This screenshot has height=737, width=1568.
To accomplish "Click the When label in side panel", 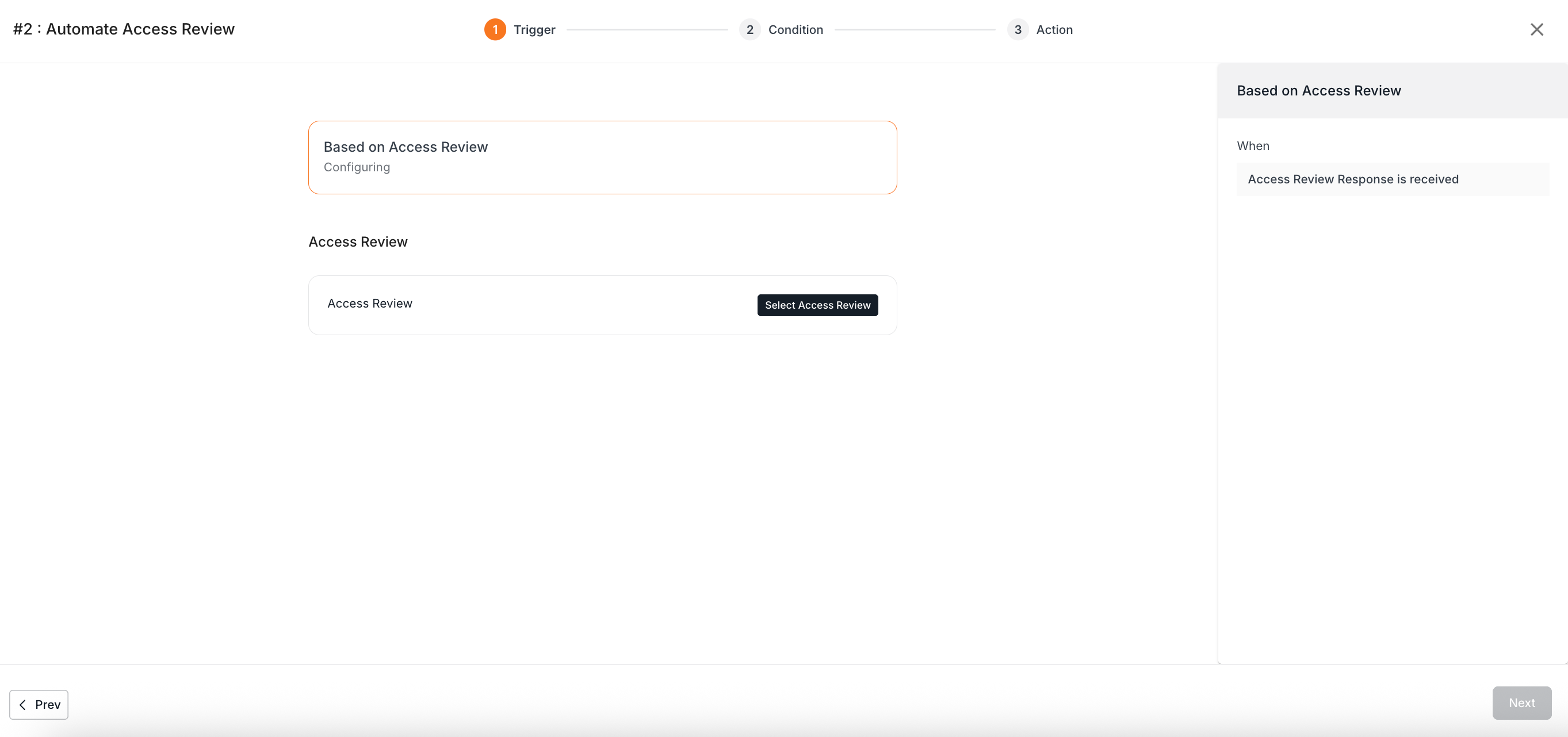I will [x=1253, y=145].
